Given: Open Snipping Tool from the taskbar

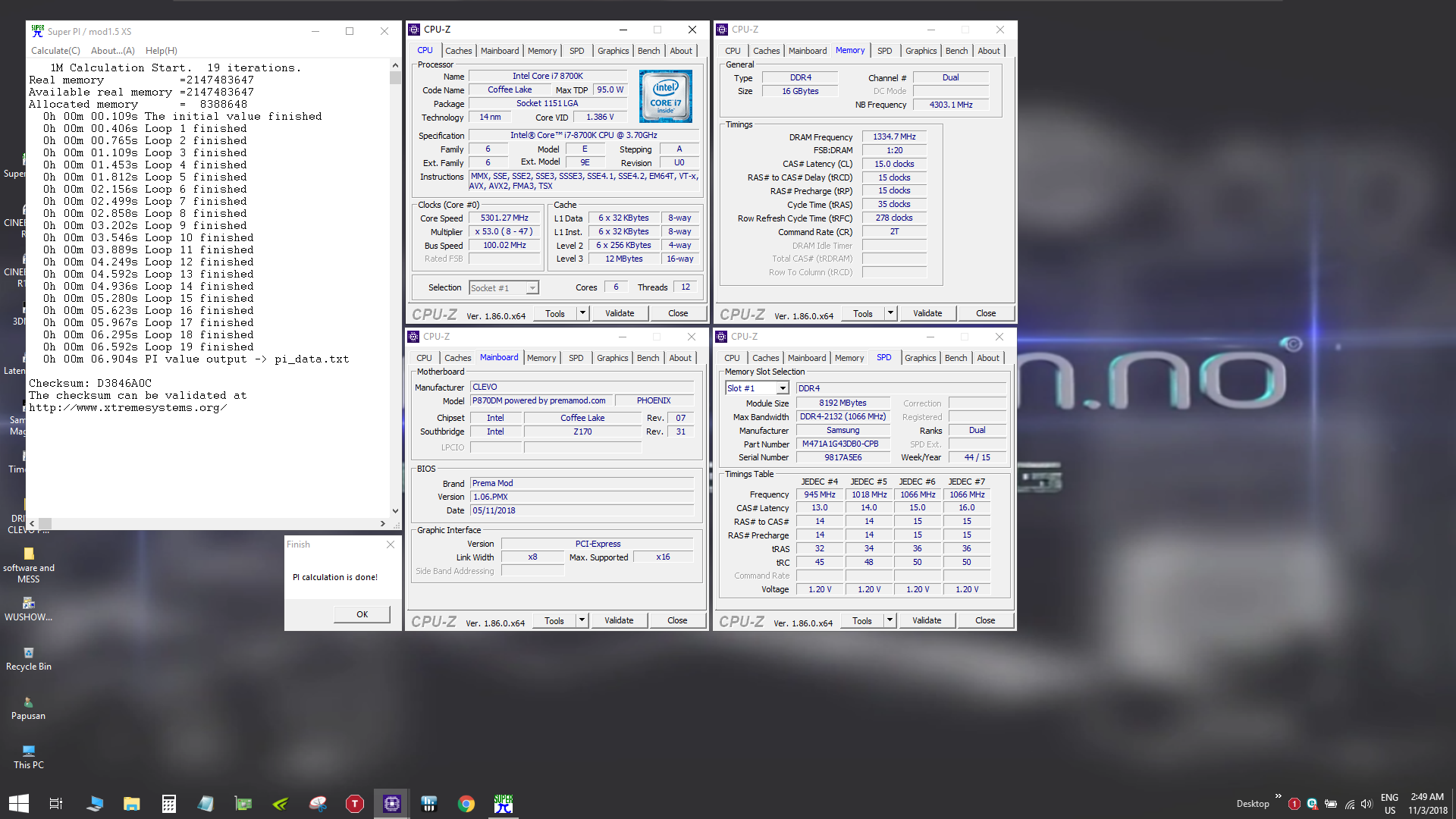Looking at the screenshot, I should coord(318,803).
